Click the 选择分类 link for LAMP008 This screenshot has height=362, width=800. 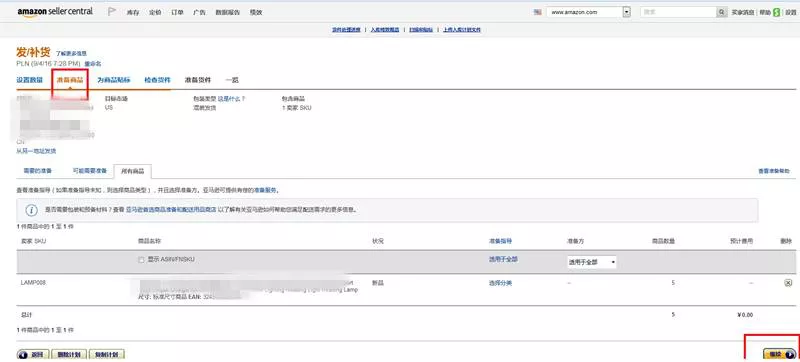click(500, 283)
